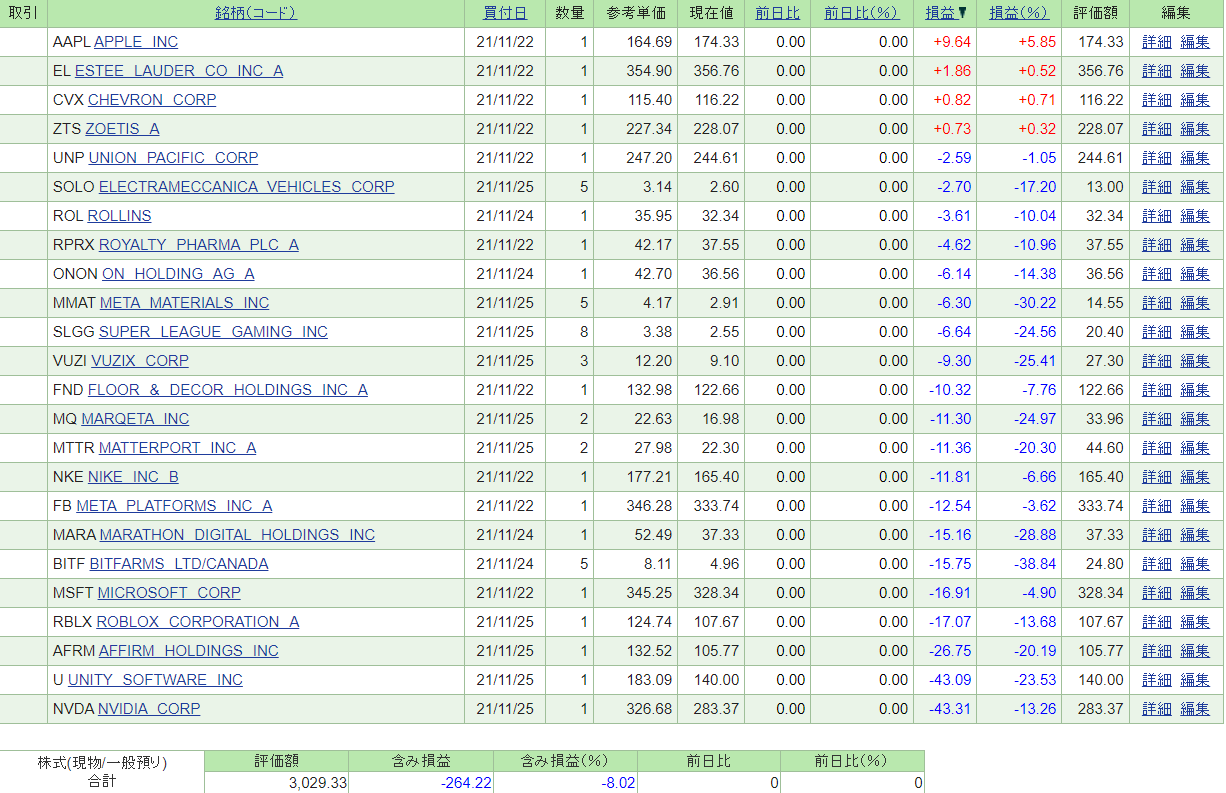Image resolution: width=1226 pixels, height=793 pixels.
Task: Click 編集 in the BITF row
Action: pyautogui.click(x=1195, y=564)
